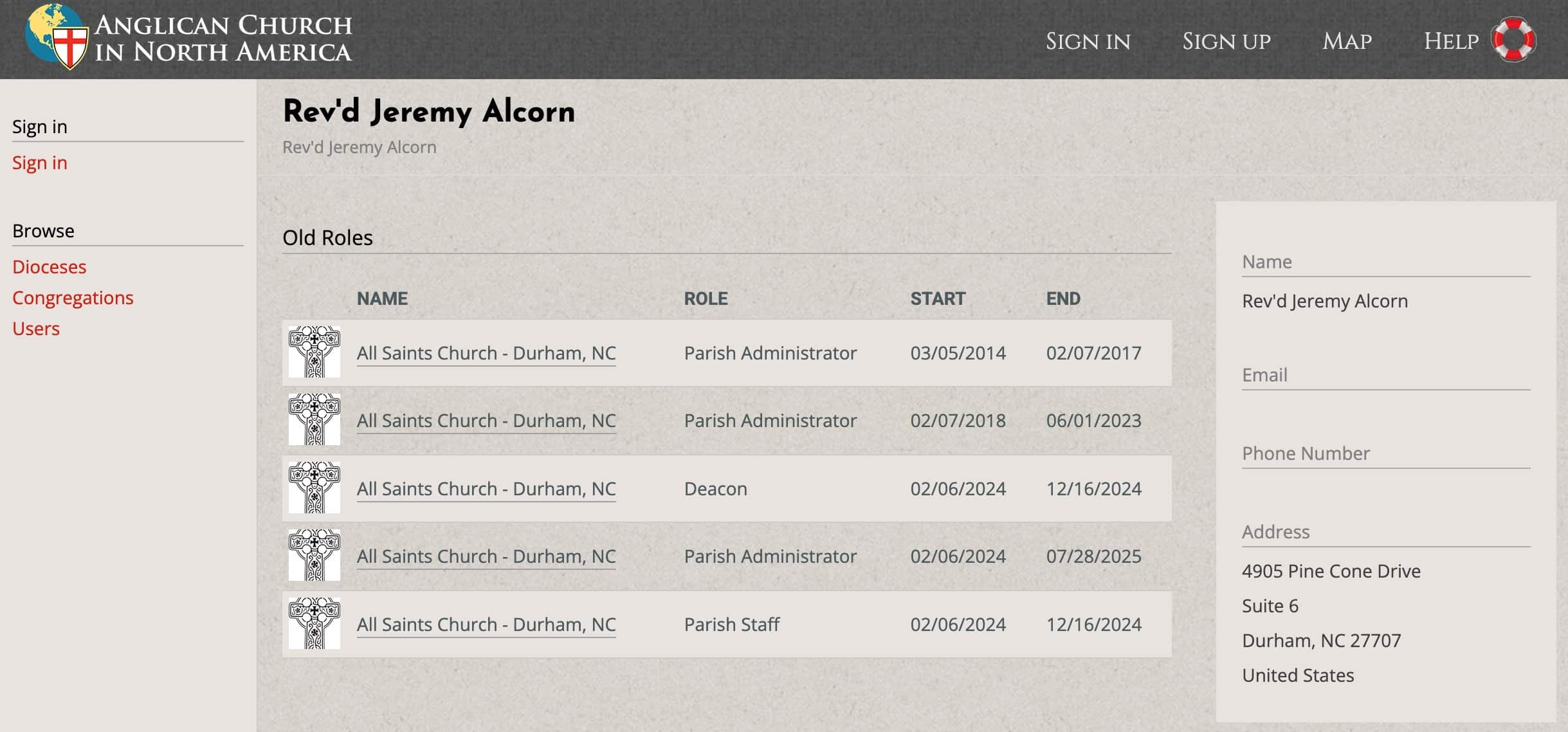Browse Congregations from the sidebar
This screenshot has width=1568, height=732.
point(73,297)
